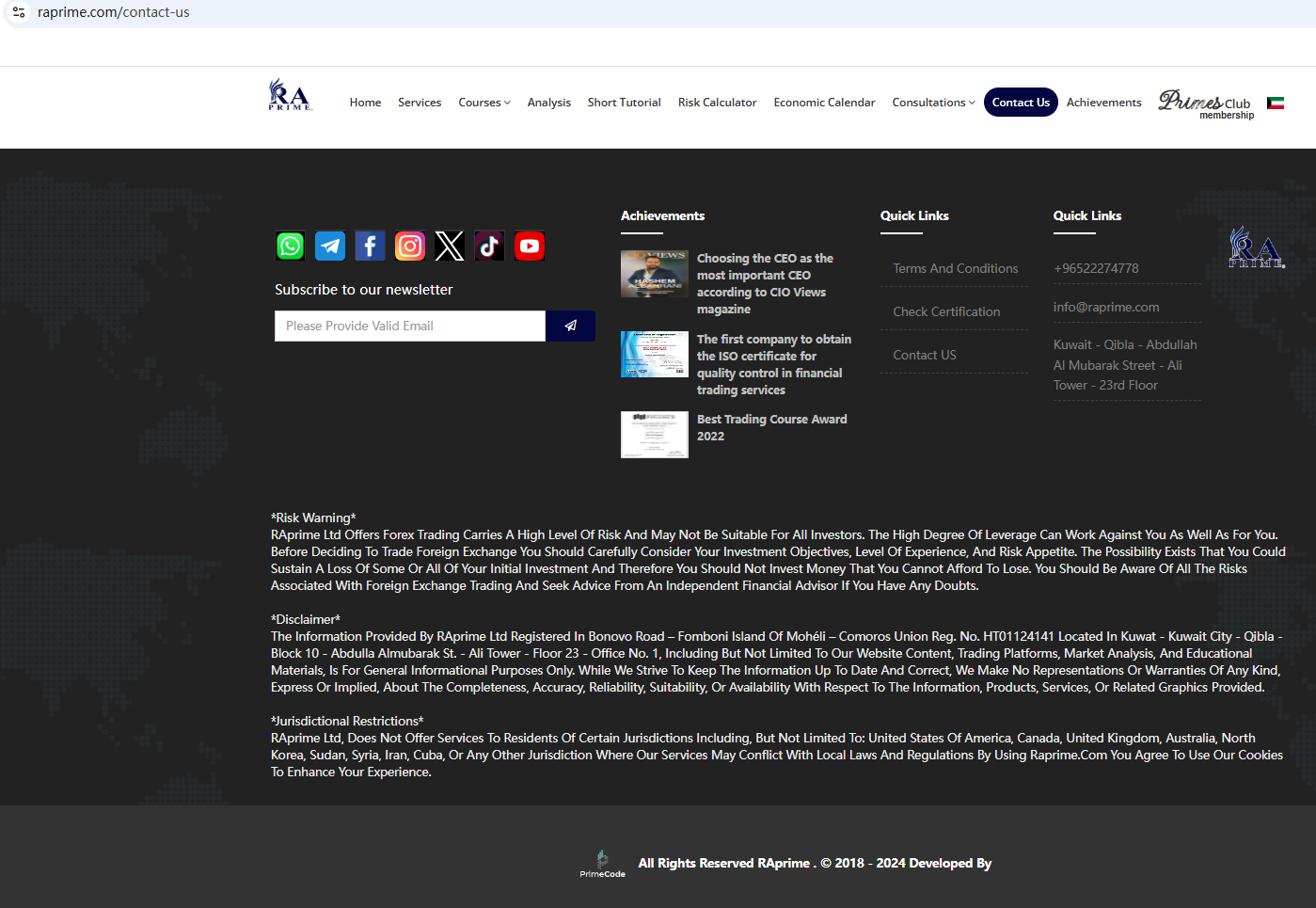
Task: Click the *Disclaimer* heading text
Action: (306, 619)
